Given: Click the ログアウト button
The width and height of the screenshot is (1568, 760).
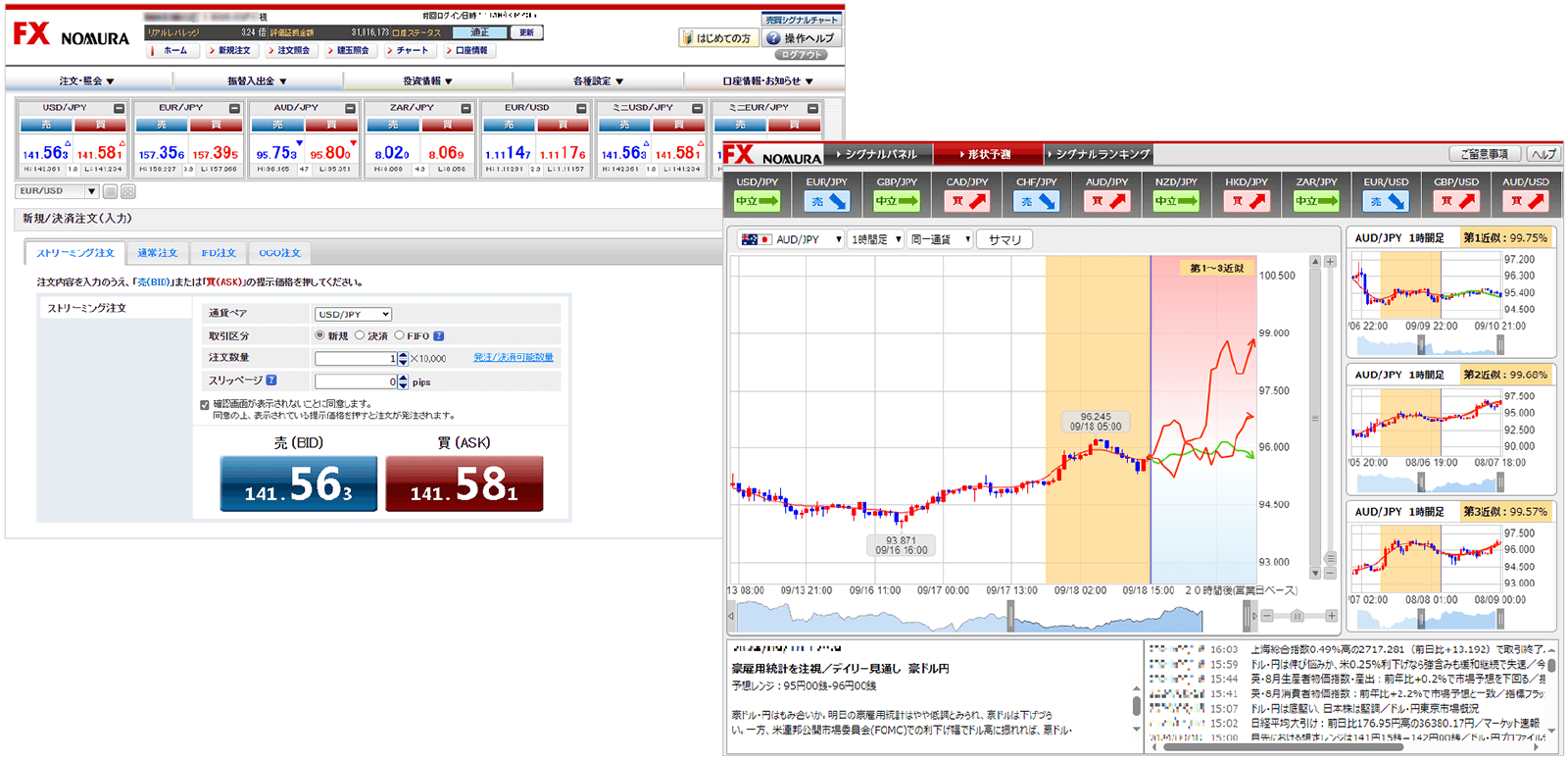Looking at the screenshot, I should click(x=803, y=55).
